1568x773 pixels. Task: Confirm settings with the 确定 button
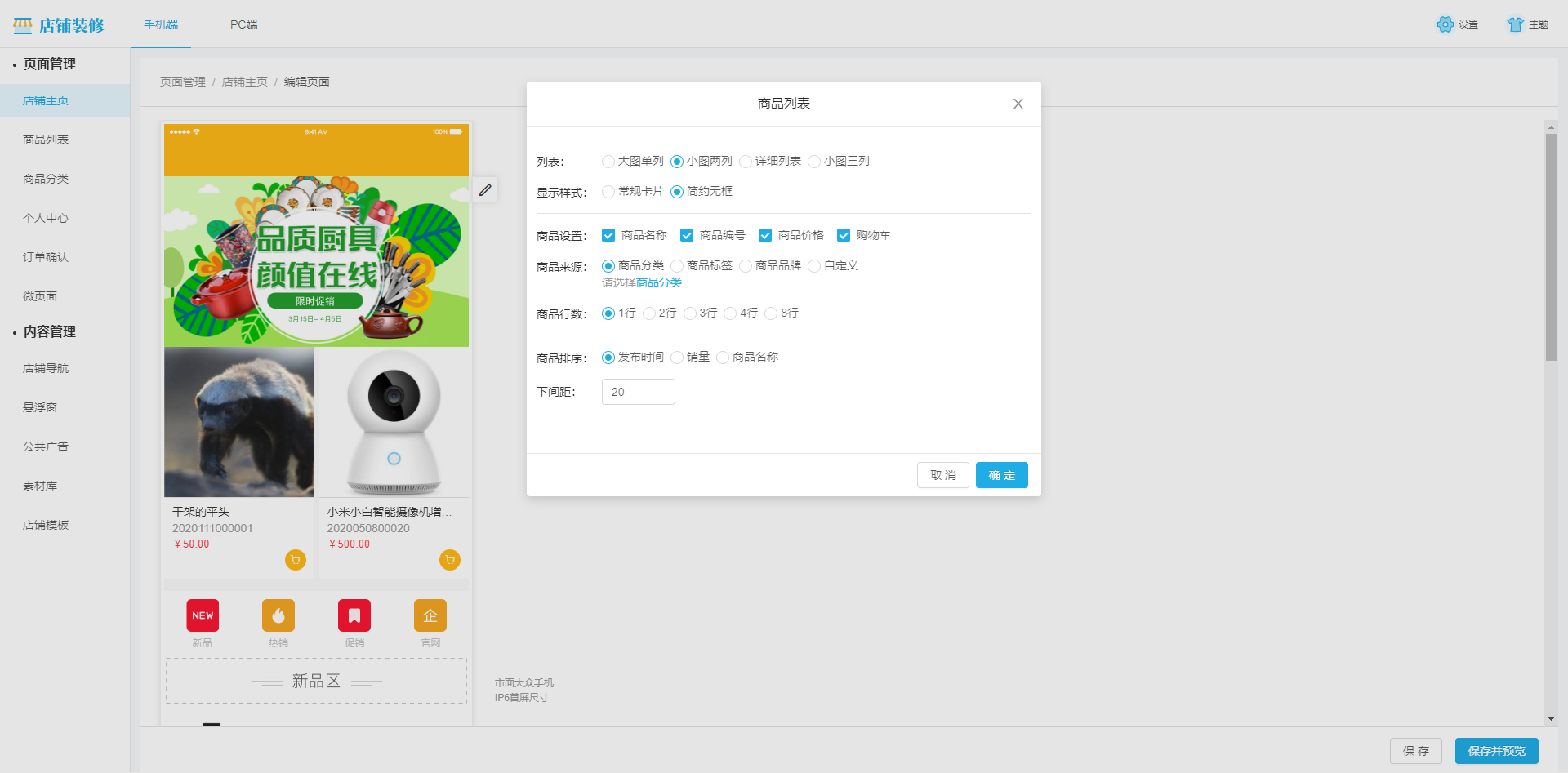1001,475
